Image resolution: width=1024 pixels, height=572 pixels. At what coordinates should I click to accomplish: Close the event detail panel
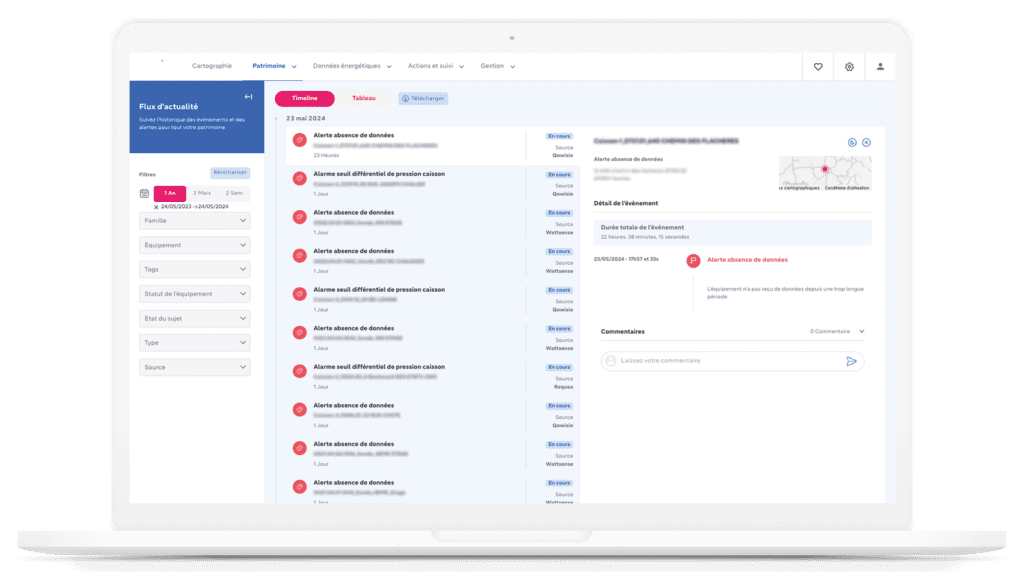coord(866,142)
